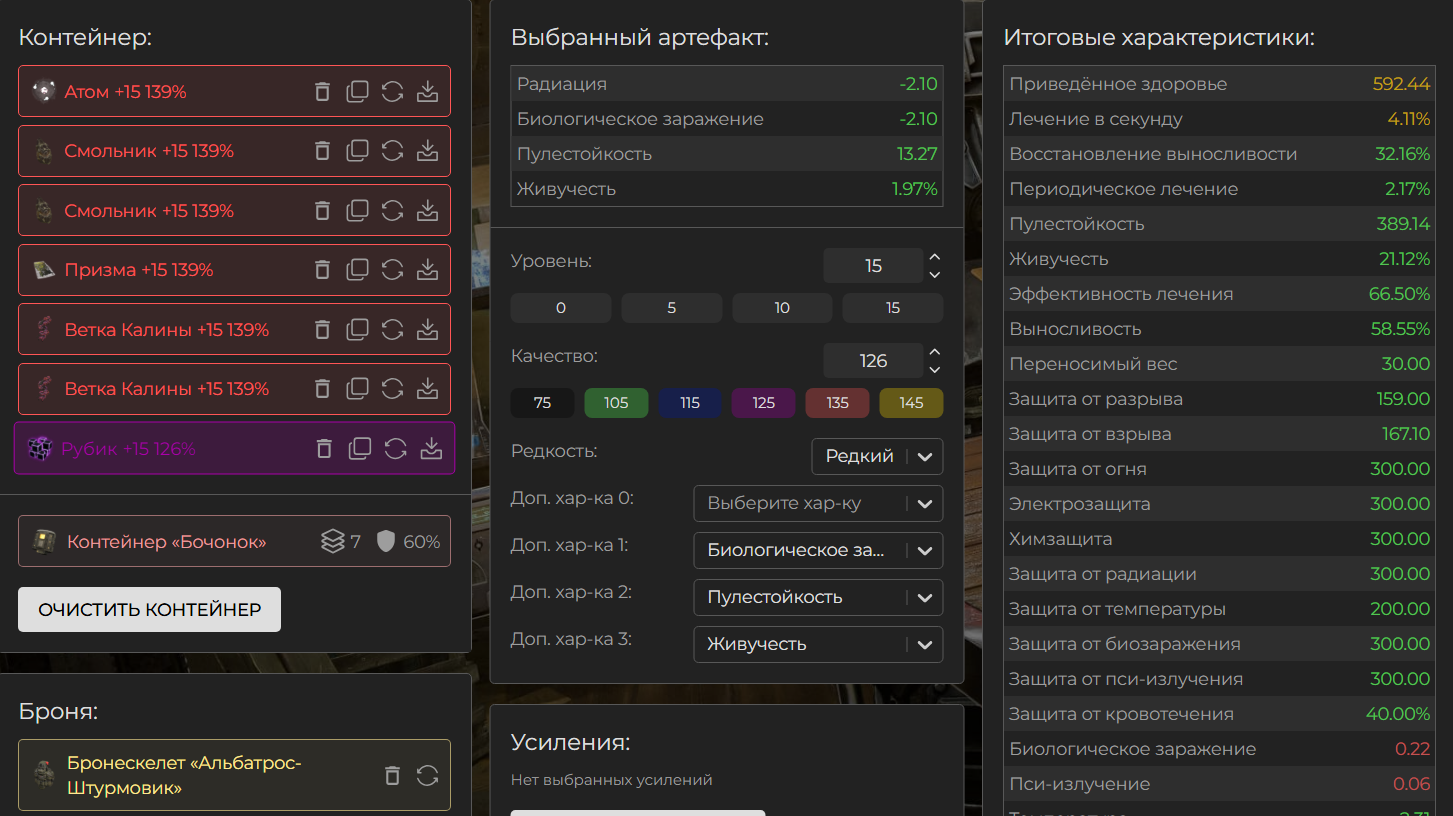Pick the green 105 quality swatch
The height and width of the screenshot is (816, 1453).
click(616, 403)
